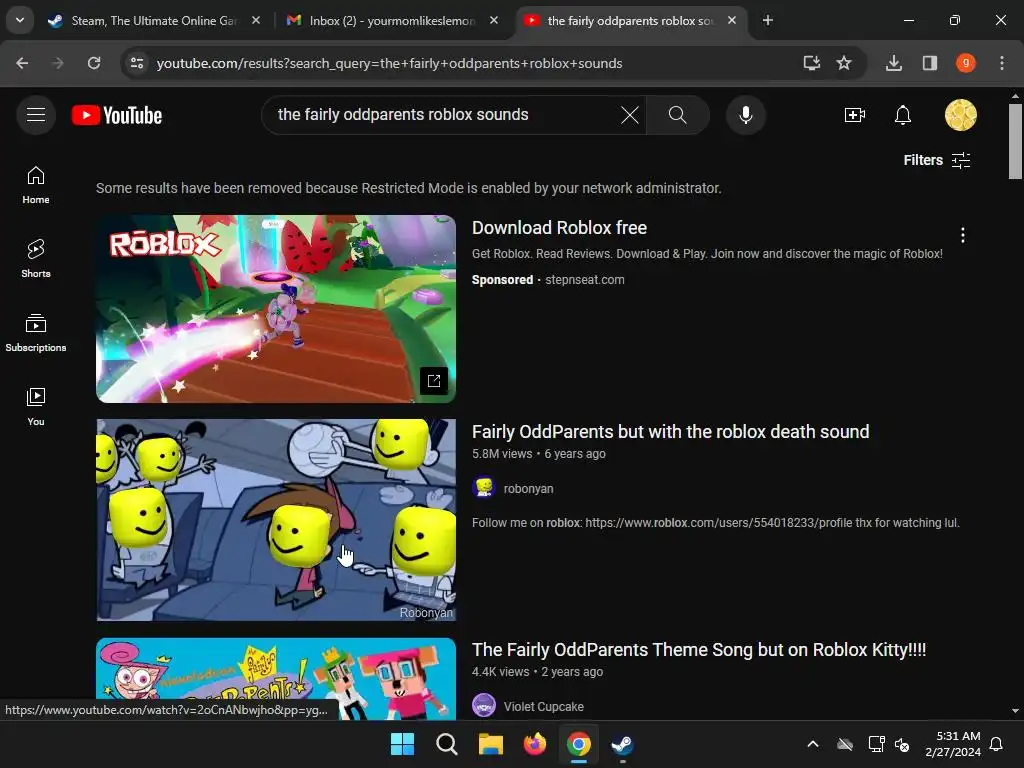Screen dimensions: 1024x768
Task: Toggle the Chrome side panel
Action: [x=930, y=63]
